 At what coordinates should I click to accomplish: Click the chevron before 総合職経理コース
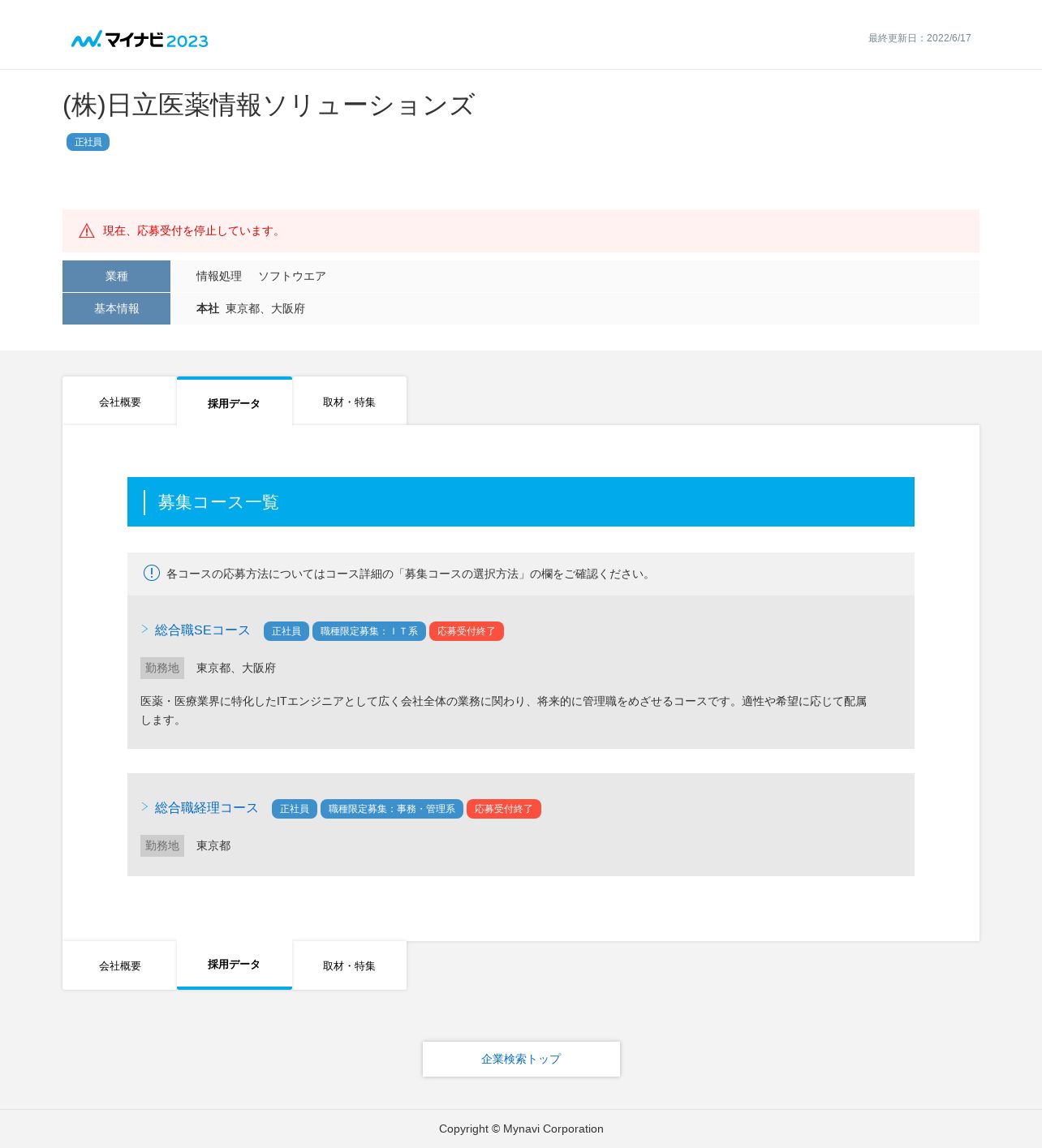[x=144, y=806]
